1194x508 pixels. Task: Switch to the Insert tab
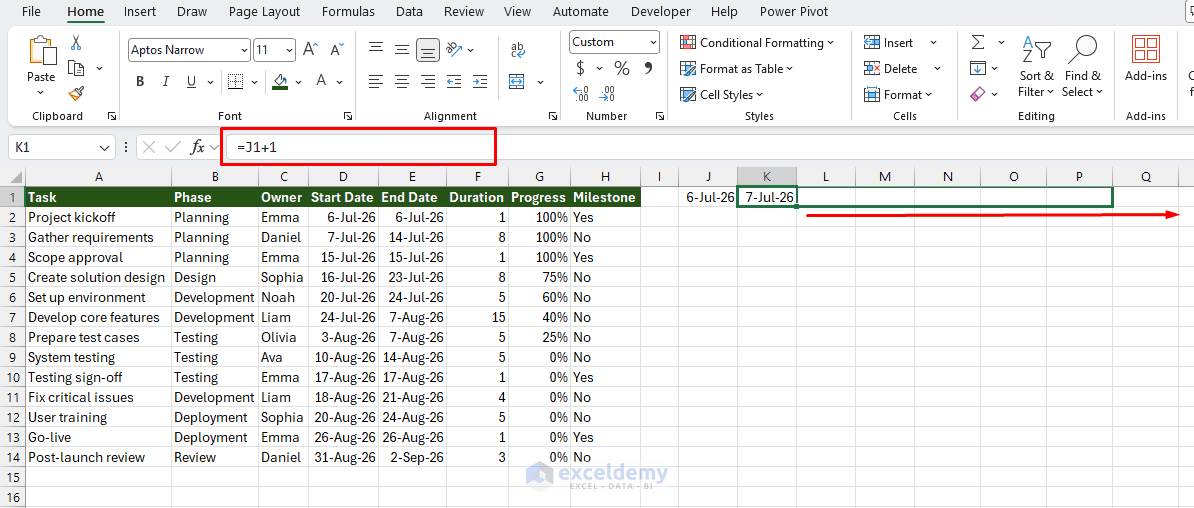[x=140, y=11]
